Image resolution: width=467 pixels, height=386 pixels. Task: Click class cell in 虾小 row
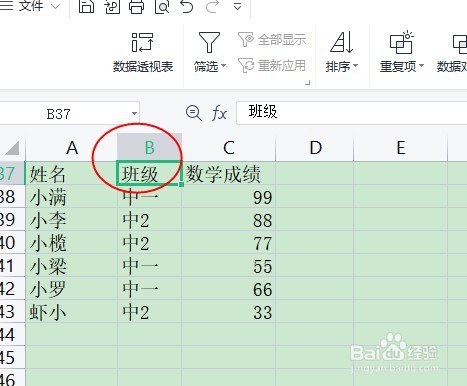click(x=149, y=312)
